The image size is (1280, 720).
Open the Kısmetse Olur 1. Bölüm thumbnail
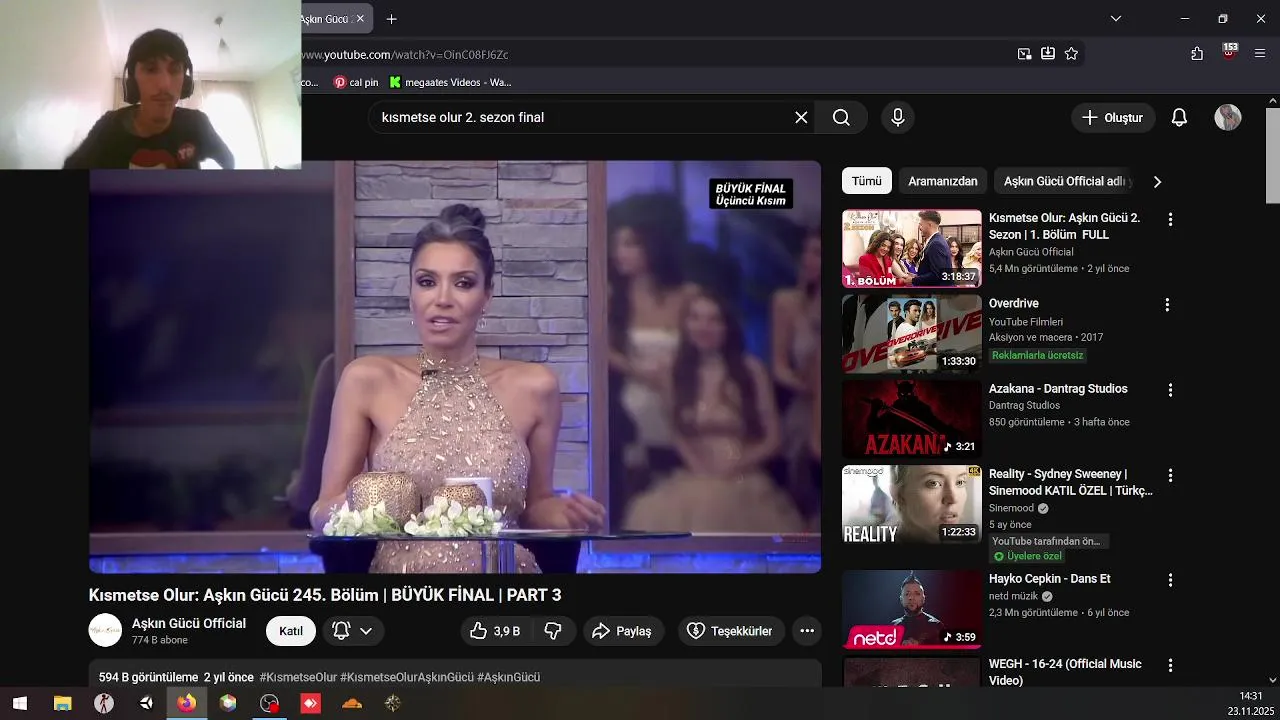[912, 248]
